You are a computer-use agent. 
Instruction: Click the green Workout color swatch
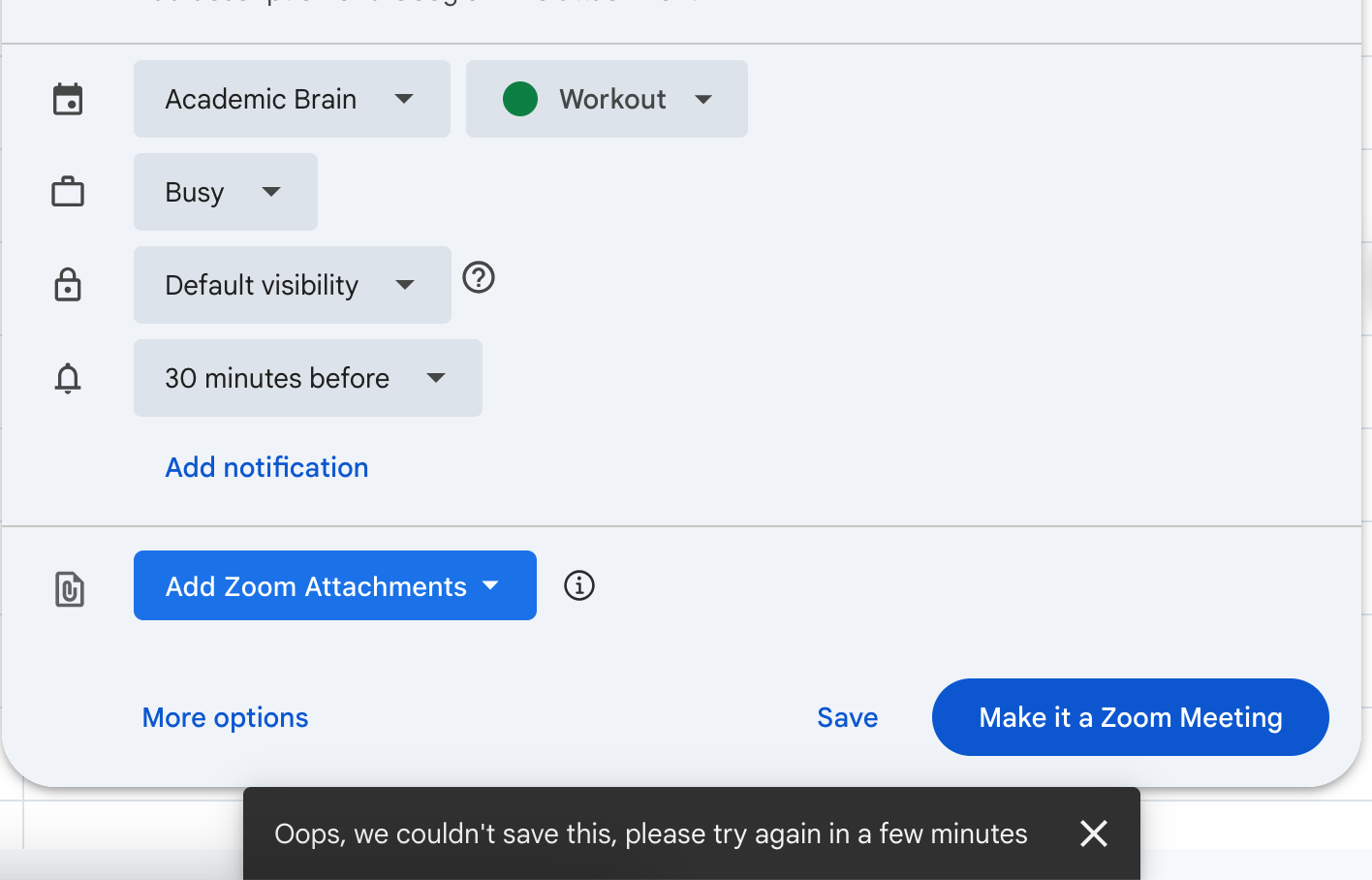click(x=520, y=99)
